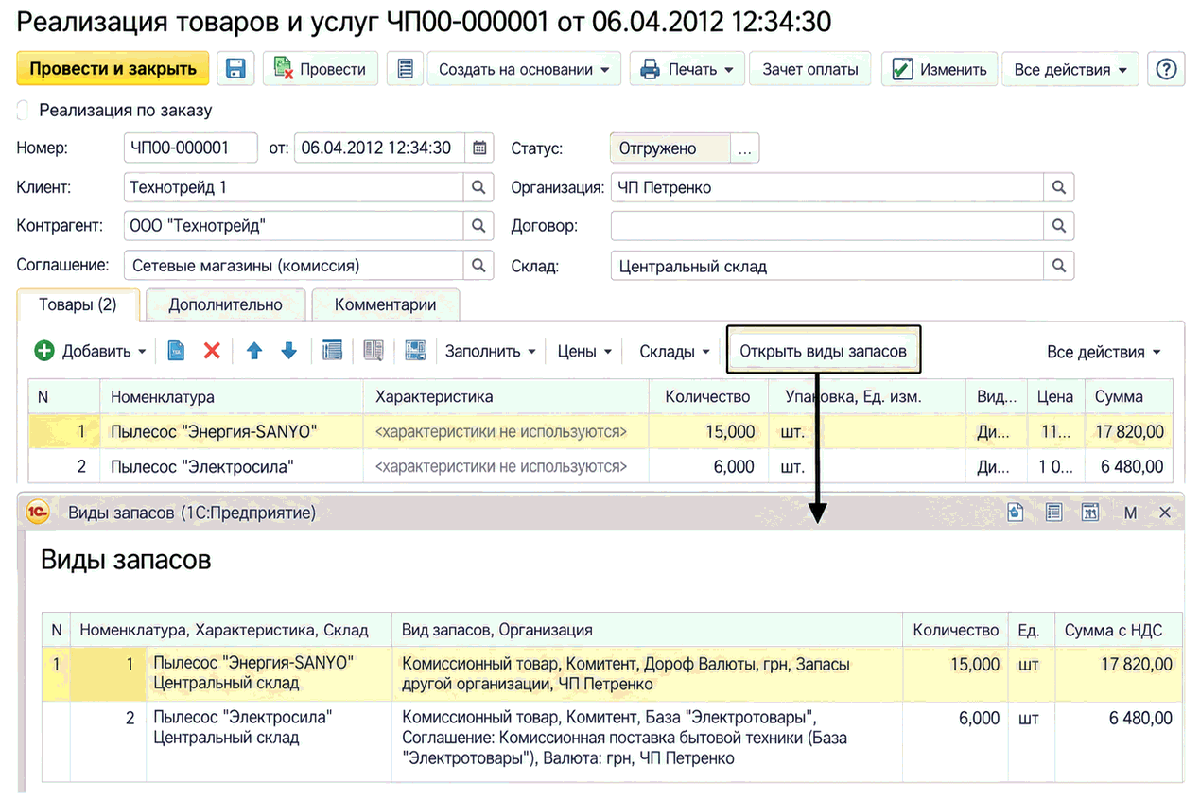Click sum cell 6 480,00 in goods table
This screenshot has width=1200, height=800.
click(1128, 466)
